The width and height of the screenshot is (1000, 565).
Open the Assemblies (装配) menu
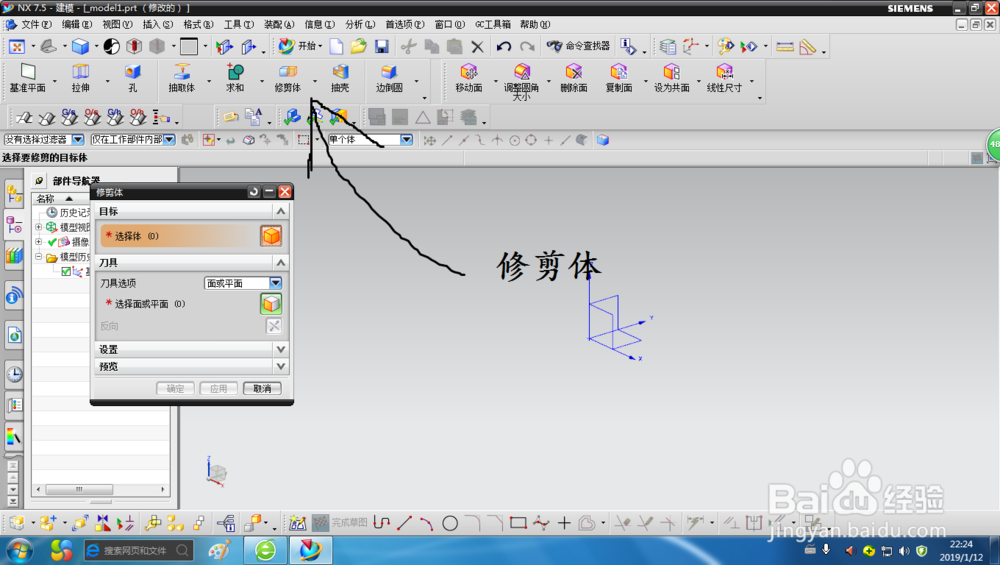click(279, 24)
